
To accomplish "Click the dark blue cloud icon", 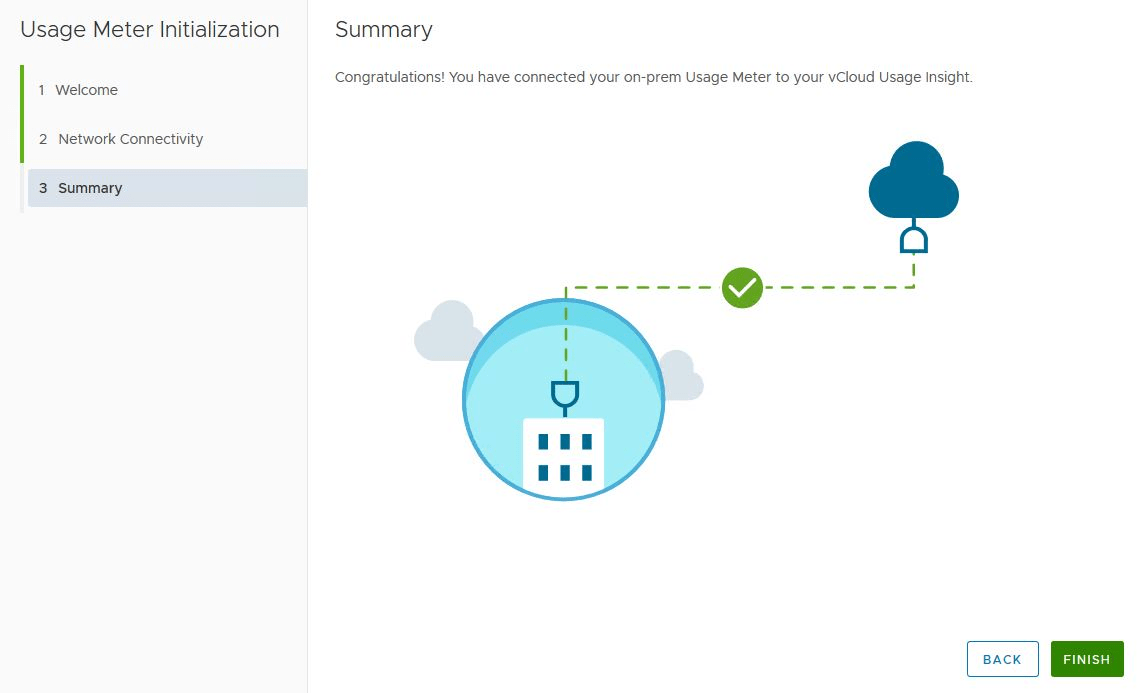I will coord(913,179).
